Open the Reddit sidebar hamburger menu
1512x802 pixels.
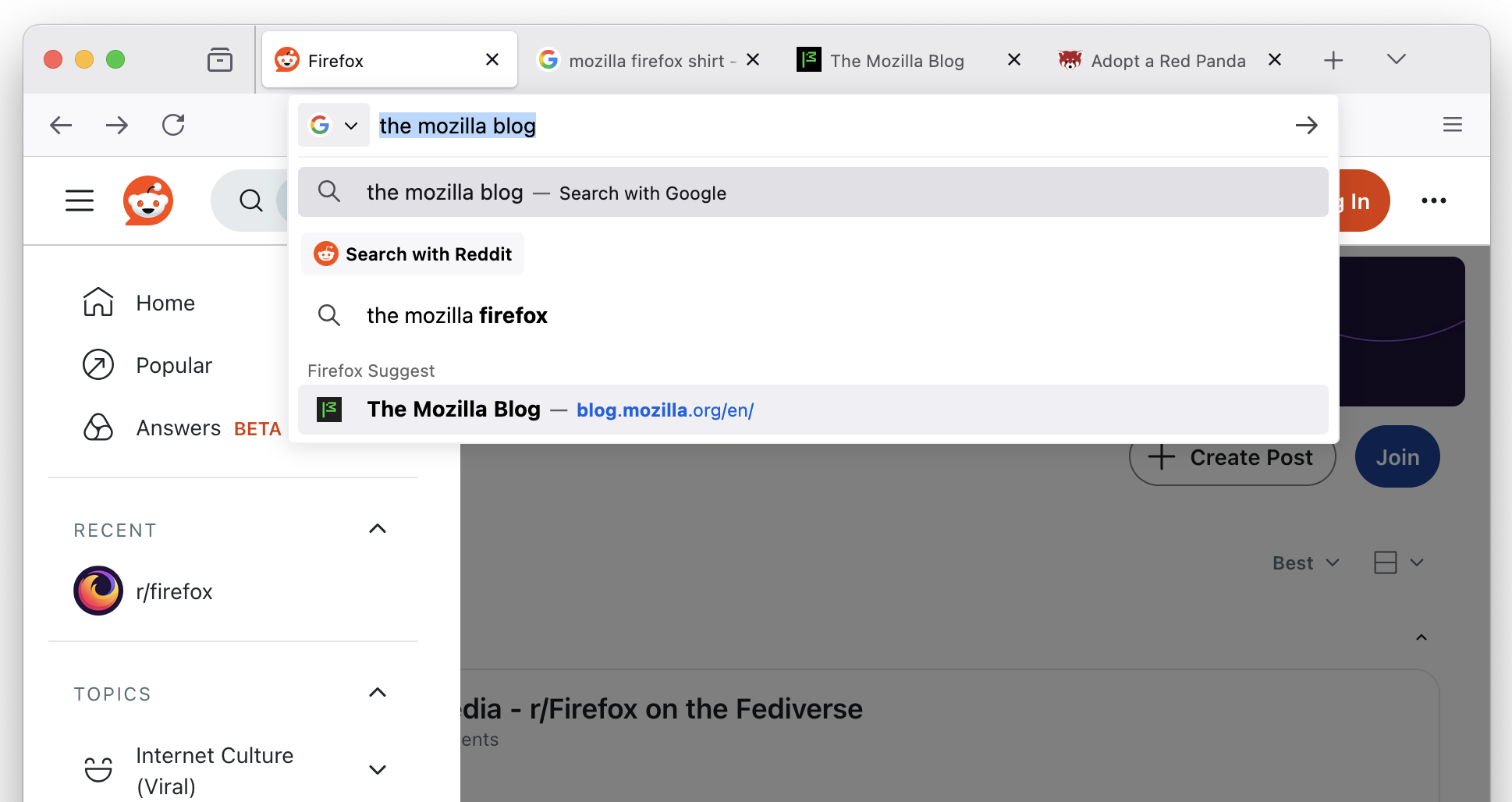80,200
